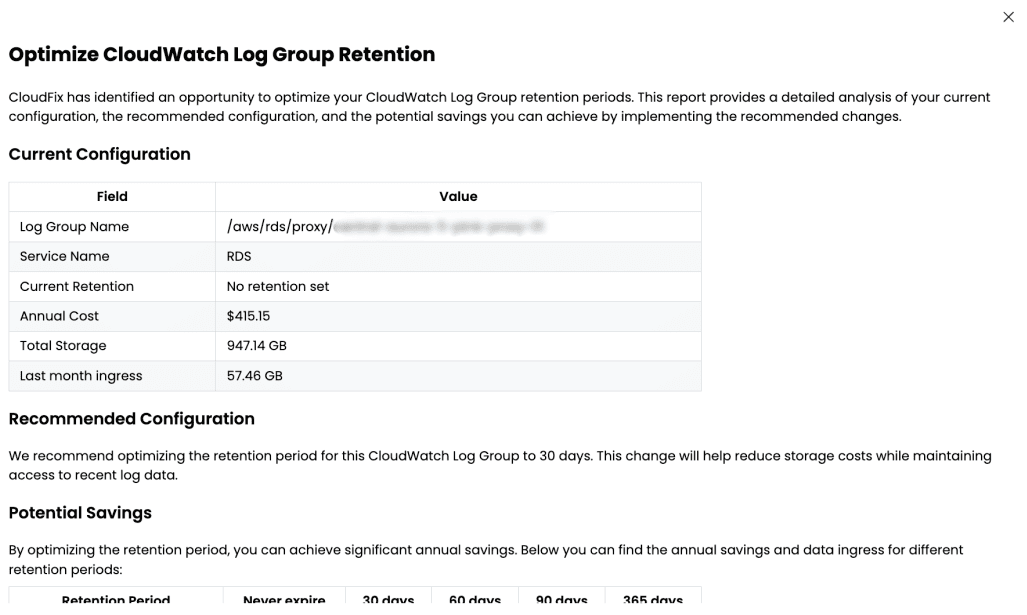
Task: Click the Current Retention row label
Action: tap(77, 286)
